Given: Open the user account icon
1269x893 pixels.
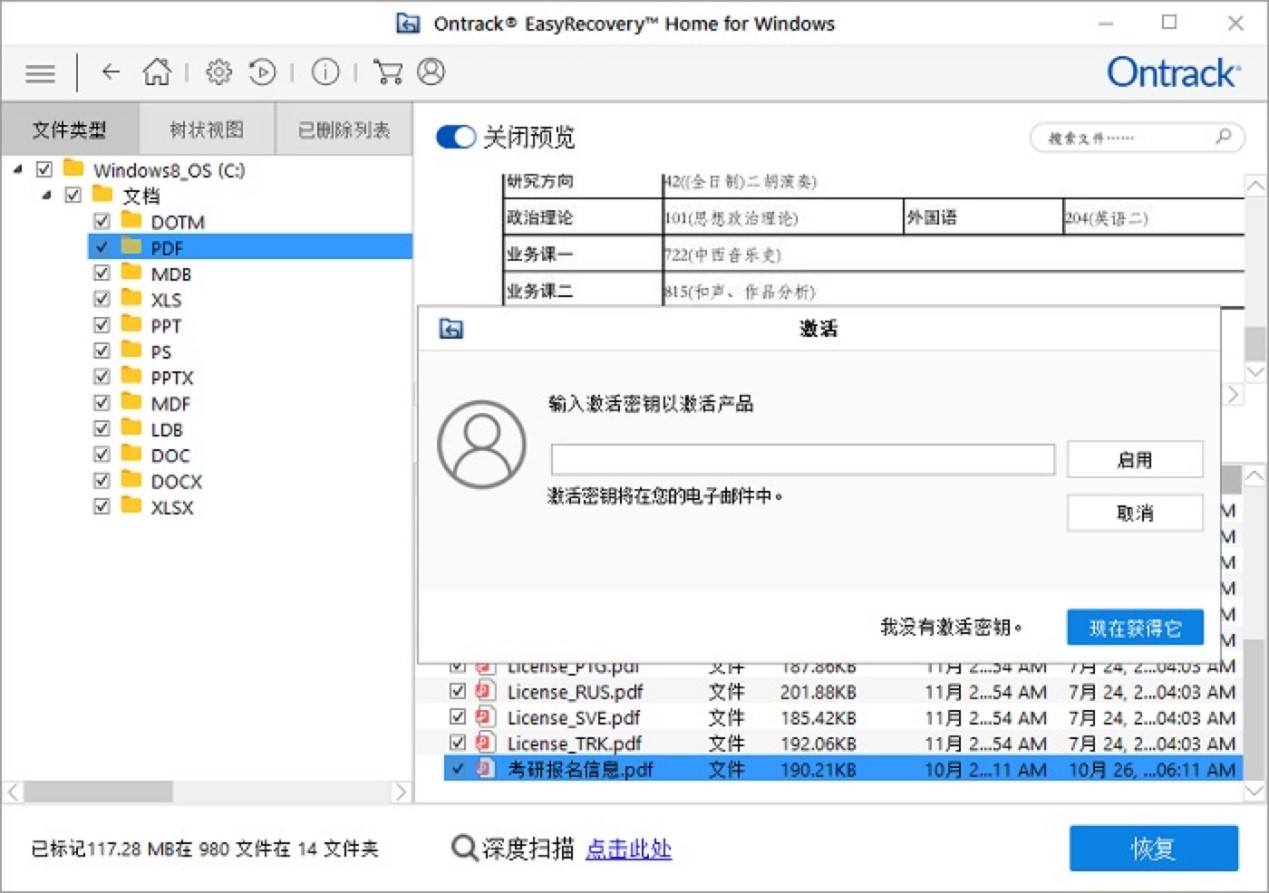Looking at the screenshot, I should 432,72.
